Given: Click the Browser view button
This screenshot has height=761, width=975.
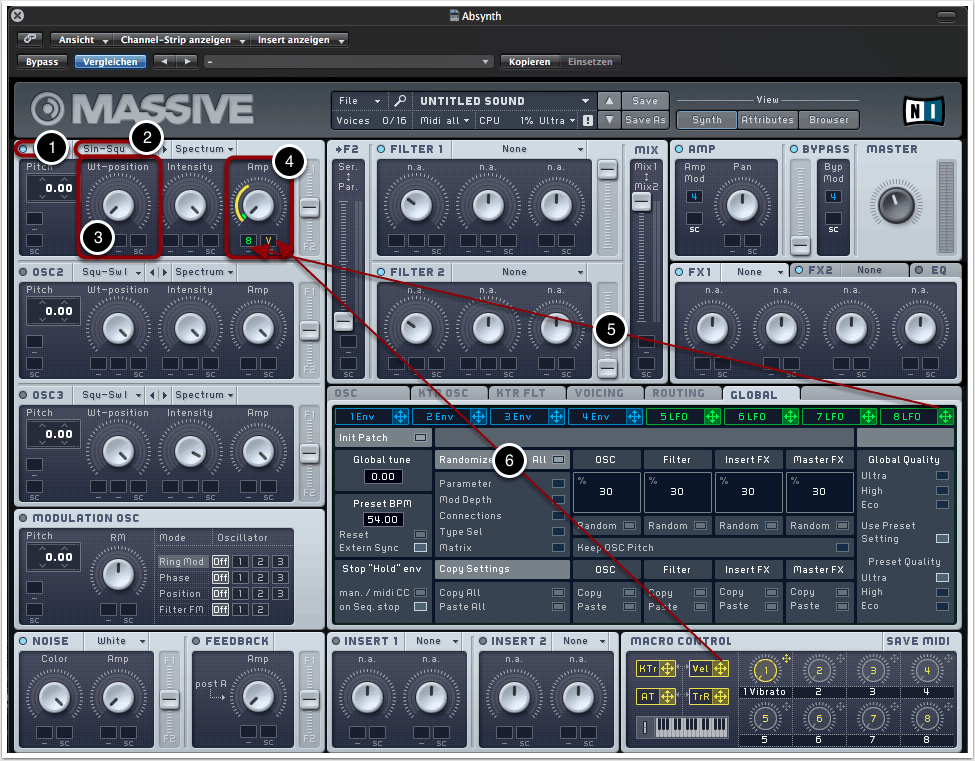Looking at the screenshot, I should coord(829,120).
